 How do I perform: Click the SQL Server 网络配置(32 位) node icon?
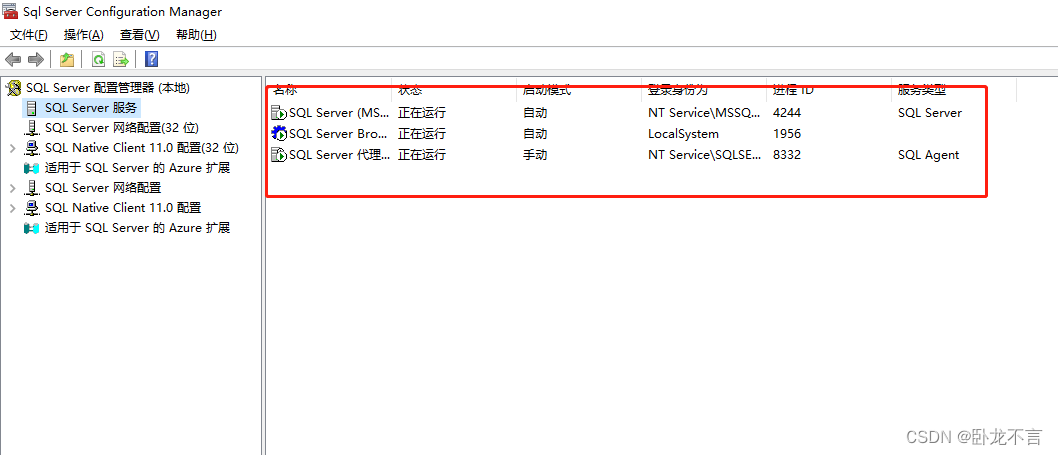(x=32, y=128)
